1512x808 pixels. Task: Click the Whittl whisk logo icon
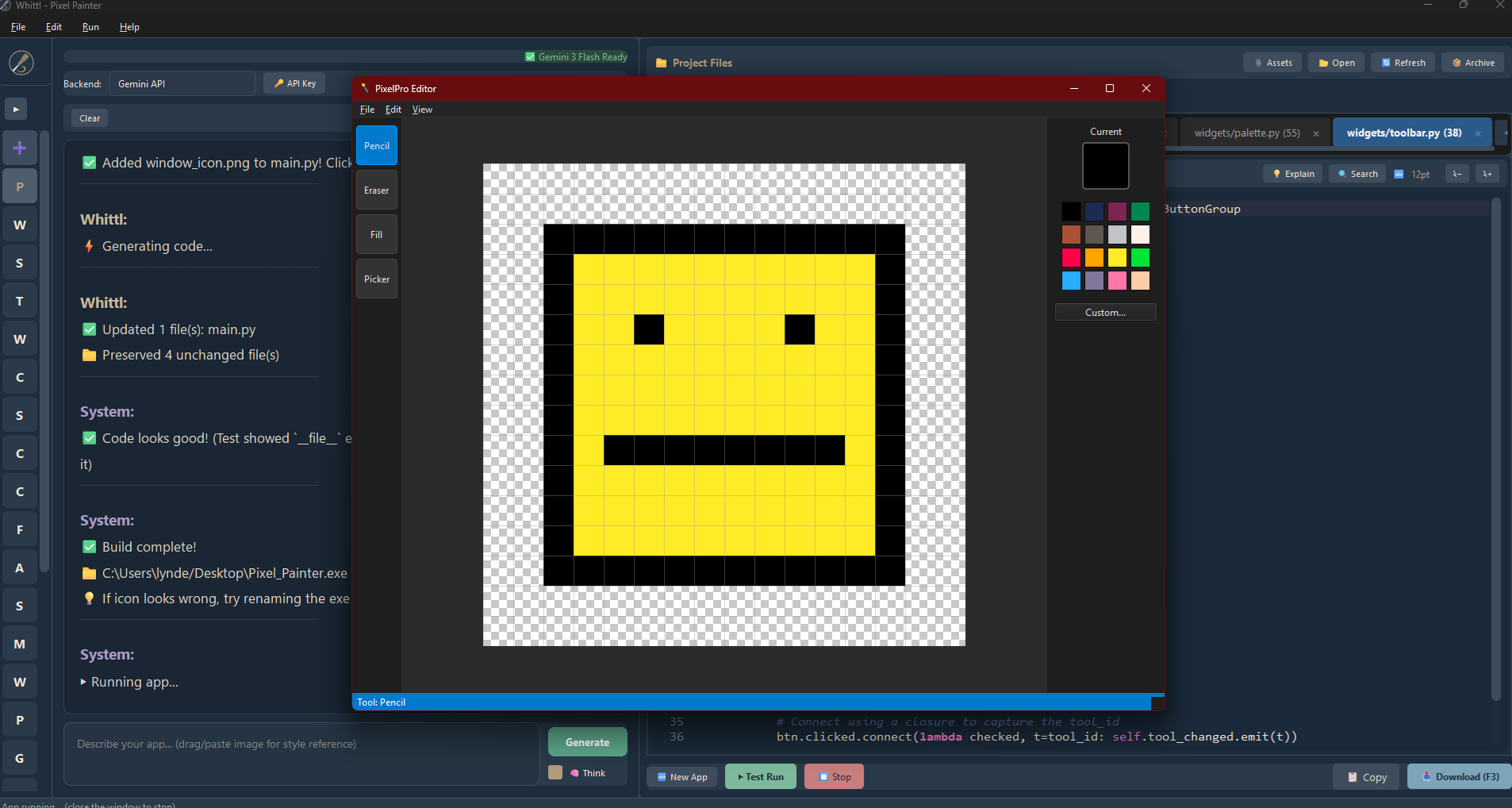pyautogui.click(x=21, y=63)
